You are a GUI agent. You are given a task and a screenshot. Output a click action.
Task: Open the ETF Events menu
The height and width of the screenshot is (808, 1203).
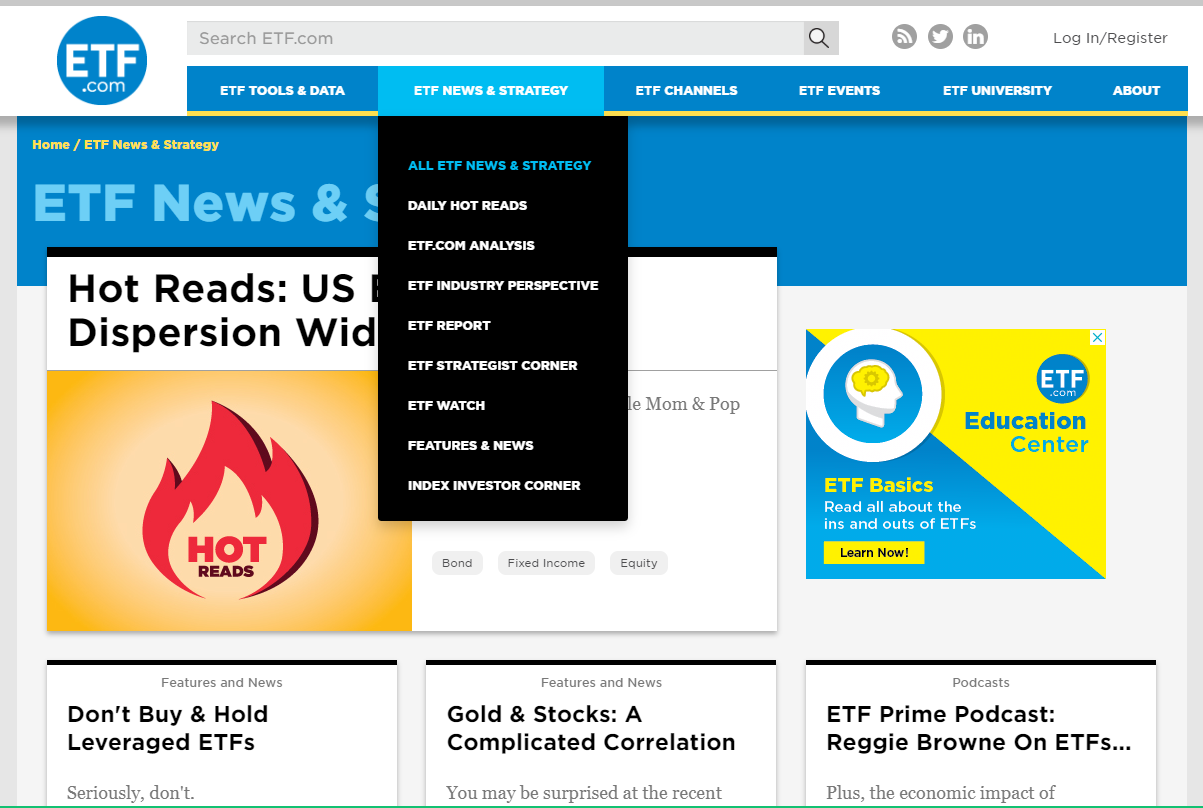(839, 90)
